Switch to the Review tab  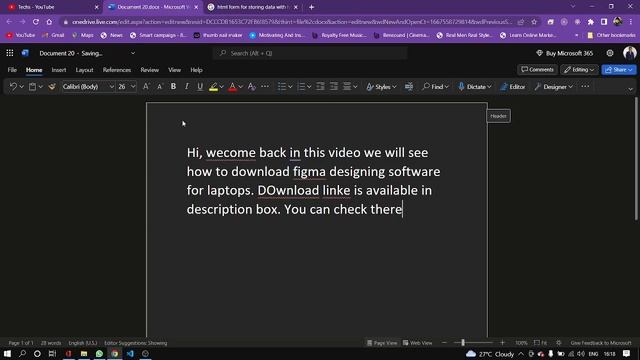(x=150, y=70)
